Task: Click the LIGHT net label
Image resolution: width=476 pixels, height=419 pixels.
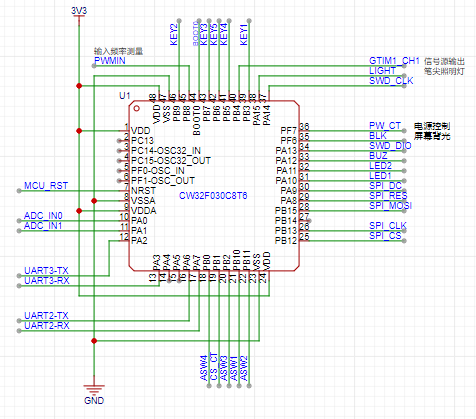Action: pos(382,71)
